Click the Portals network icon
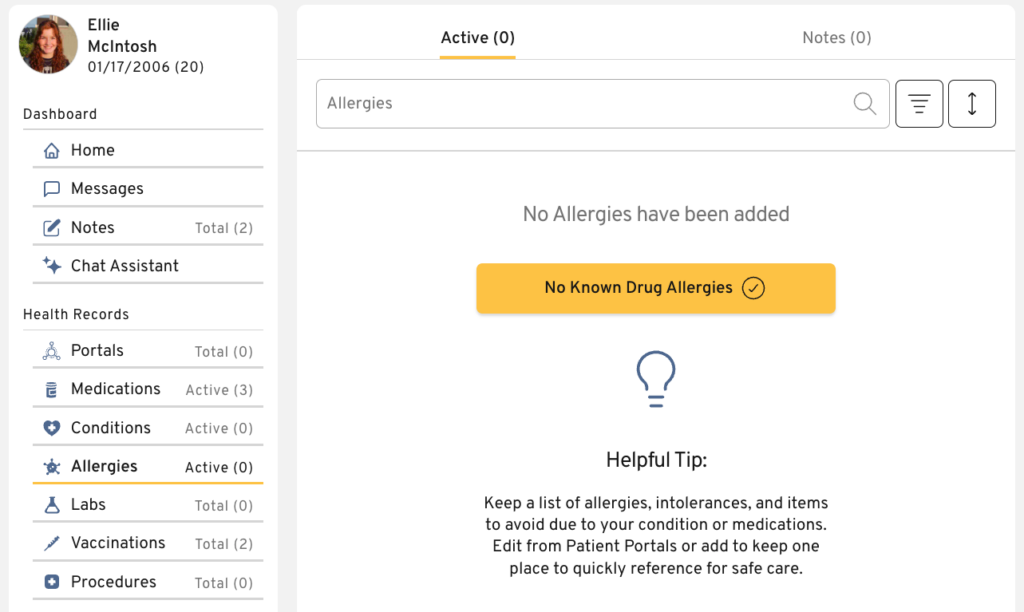 (x=52, y=352)
